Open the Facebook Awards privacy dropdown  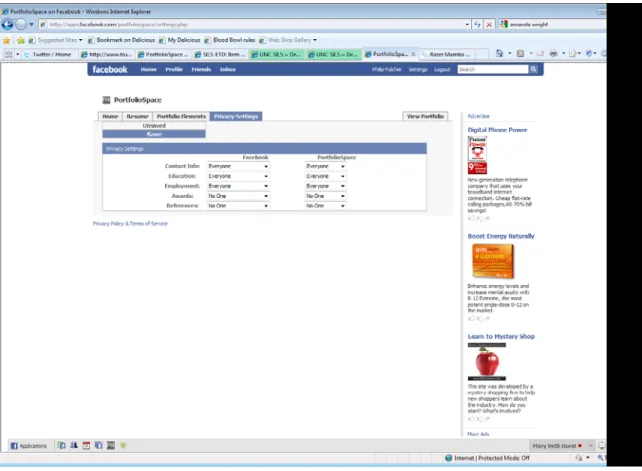tap(238, 196)
